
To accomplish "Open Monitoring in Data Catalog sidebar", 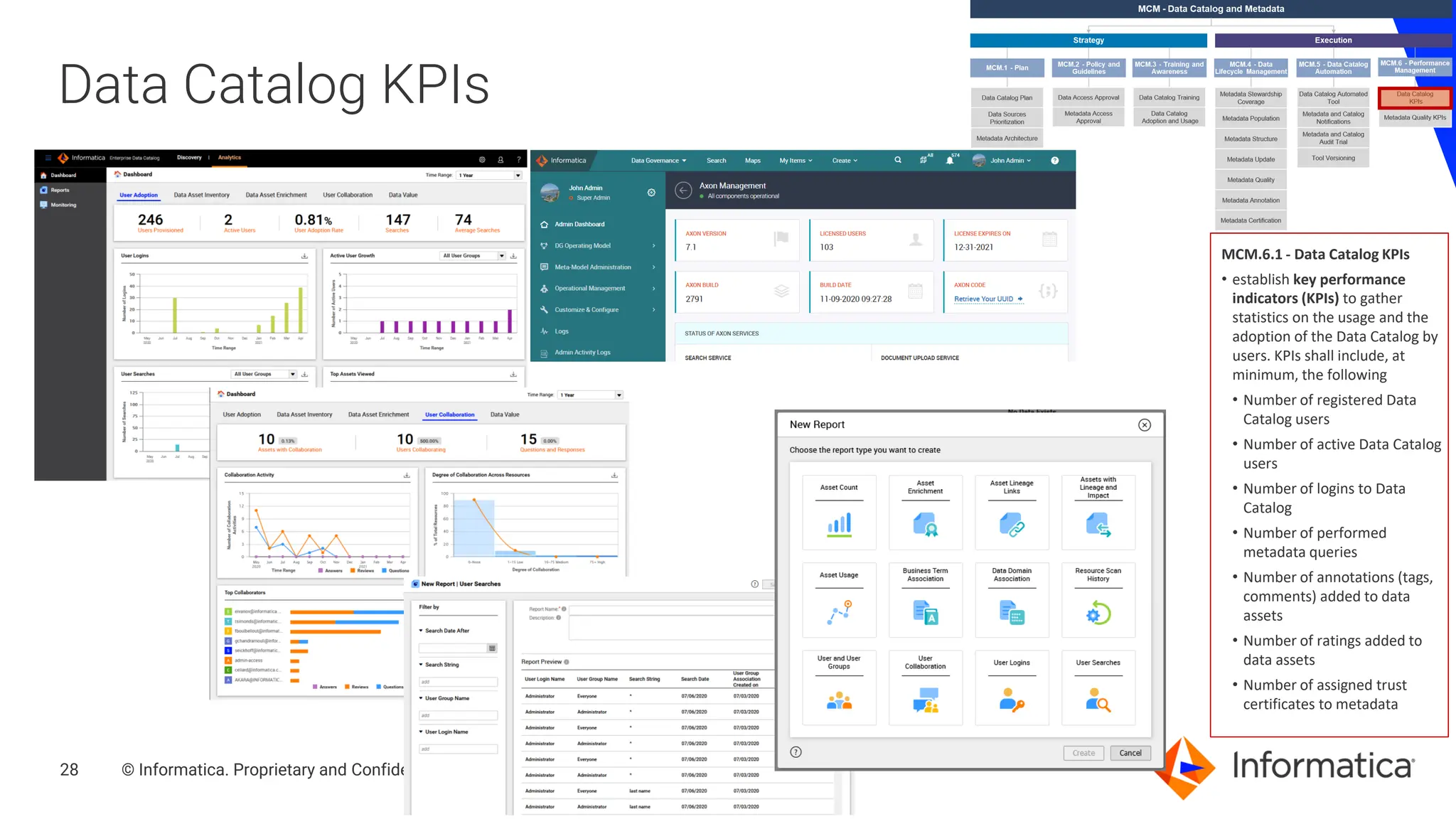I will click(x=63, y=205).
